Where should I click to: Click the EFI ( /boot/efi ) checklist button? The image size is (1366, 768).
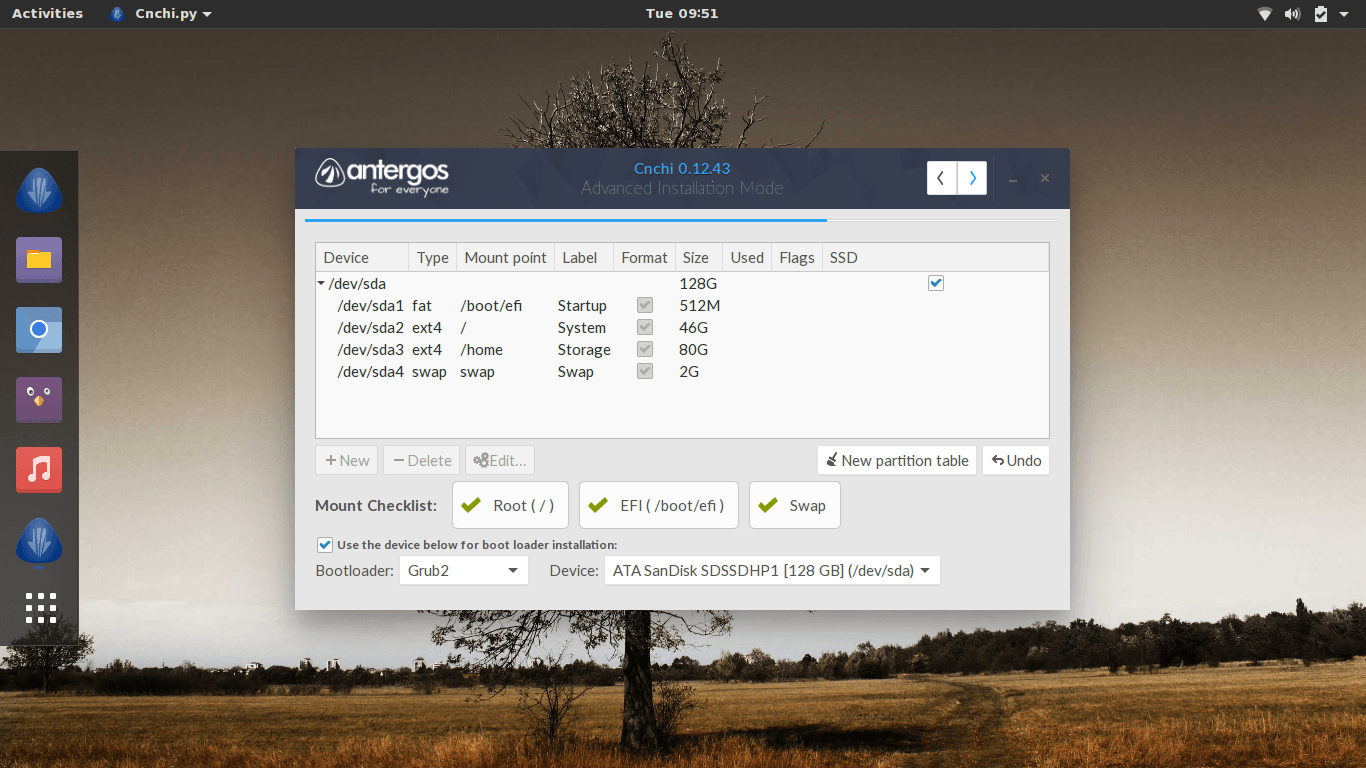[x=659, y=505]
